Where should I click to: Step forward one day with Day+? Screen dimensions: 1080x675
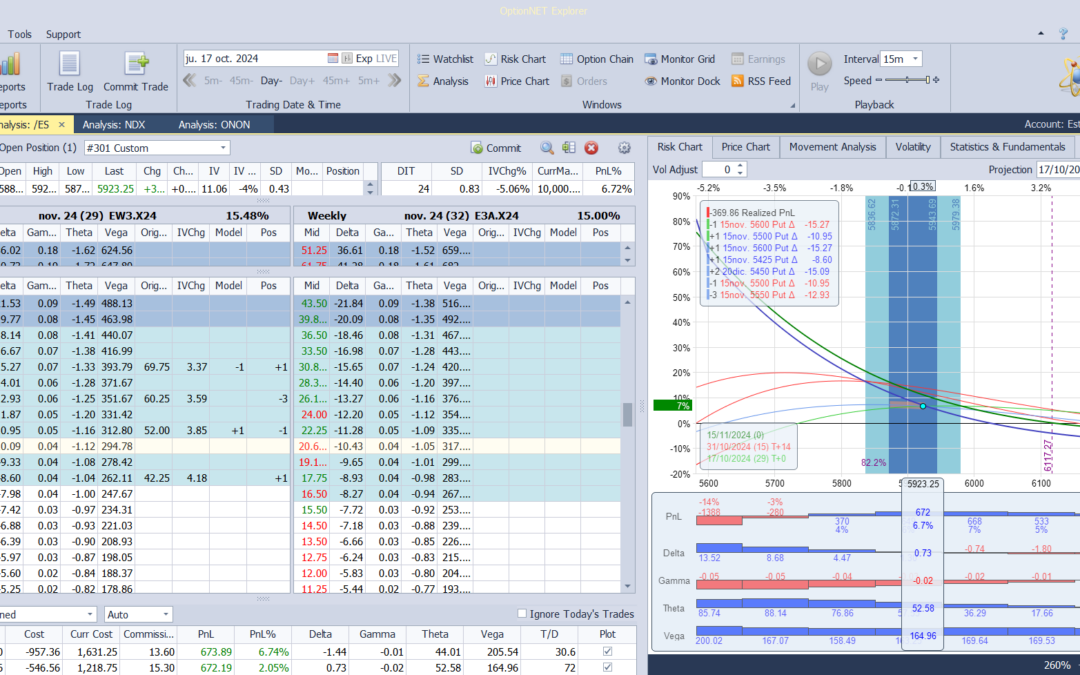[302, 81]
